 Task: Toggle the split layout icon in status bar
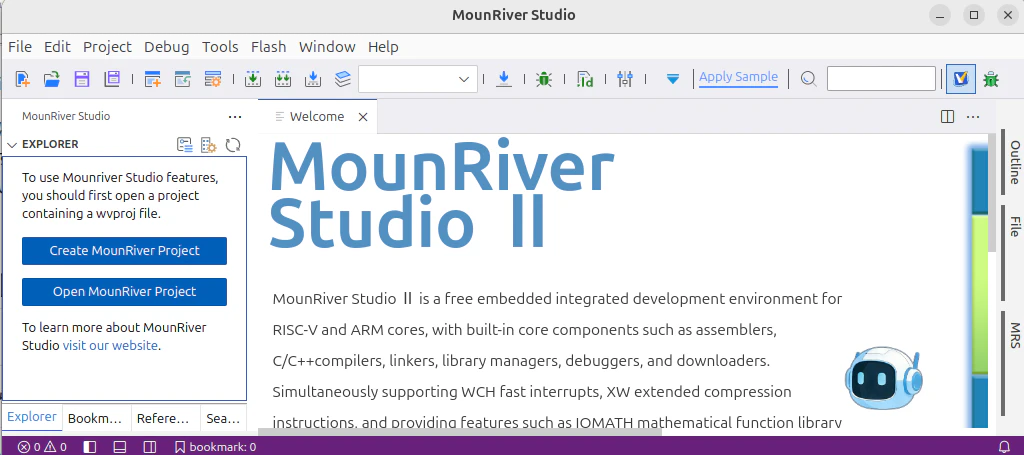(150, 447)
